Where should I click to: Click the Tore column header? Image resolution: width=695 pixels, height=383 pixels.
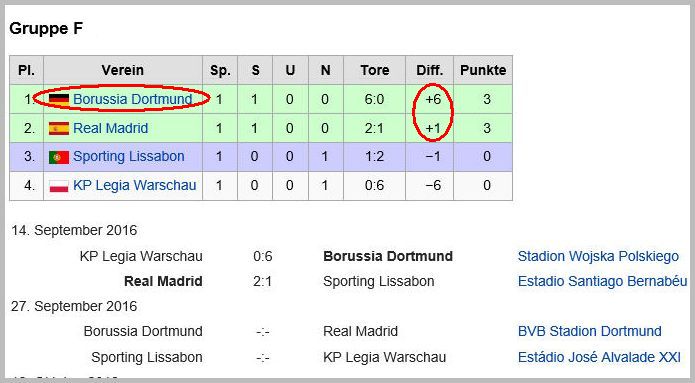[x=375, y=70]
